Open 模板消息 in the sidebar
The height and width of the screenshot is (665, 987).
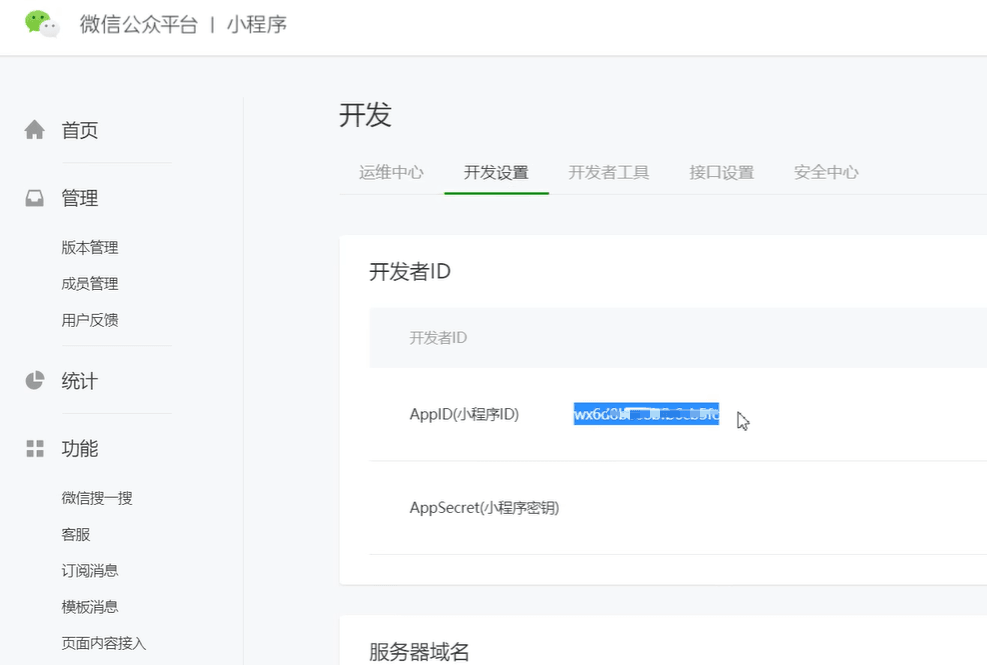tap(90, 607)
